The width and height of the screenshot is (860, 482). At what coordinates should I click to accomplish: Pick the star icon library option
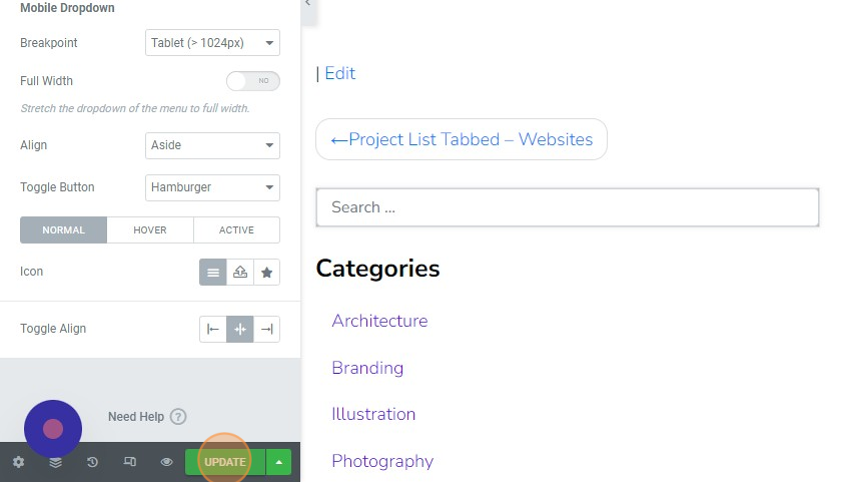267,272
